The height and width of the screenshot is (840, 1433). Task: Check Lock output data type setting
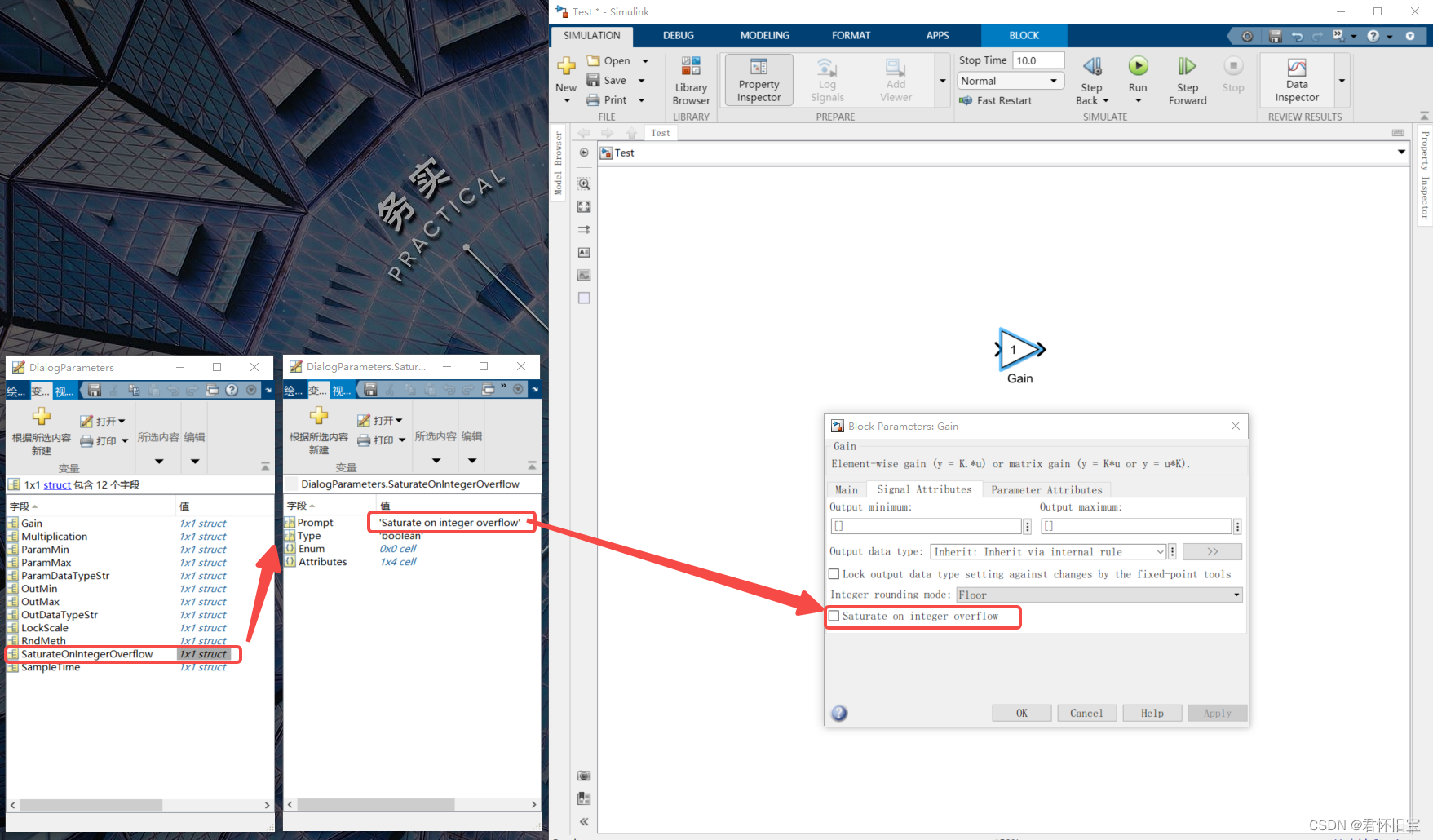(834, 574)
